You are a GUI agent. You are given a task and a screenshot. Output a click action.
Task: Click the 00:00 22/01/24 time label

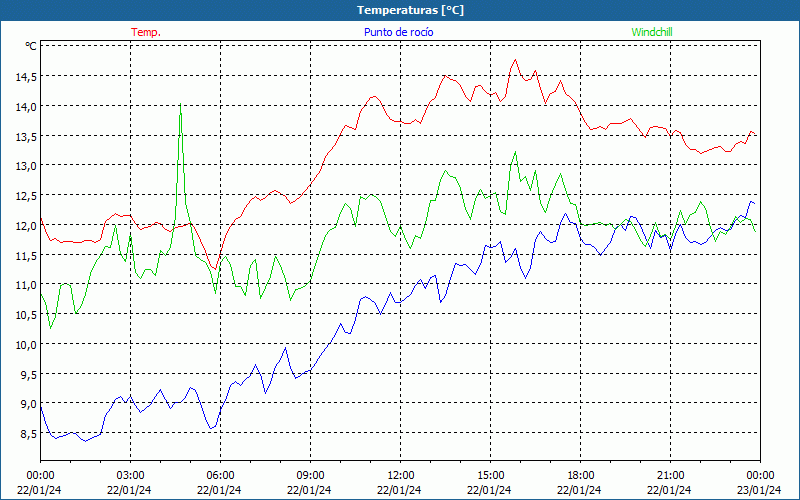40,483
